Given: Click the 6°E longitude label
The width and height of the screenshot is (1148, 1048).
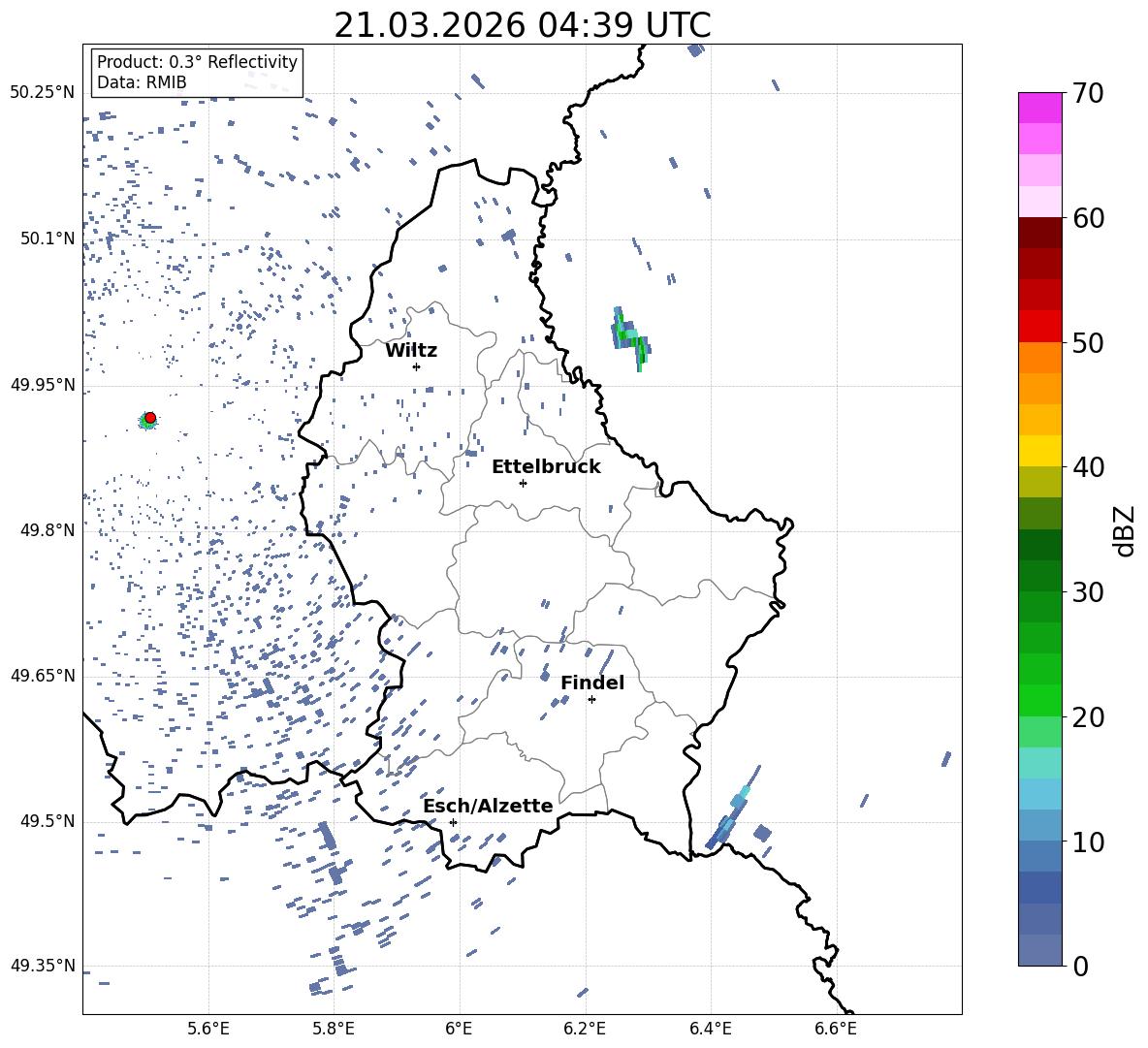Looking at the screenshot, I should pyautogui.click(x=459, y=1029).
